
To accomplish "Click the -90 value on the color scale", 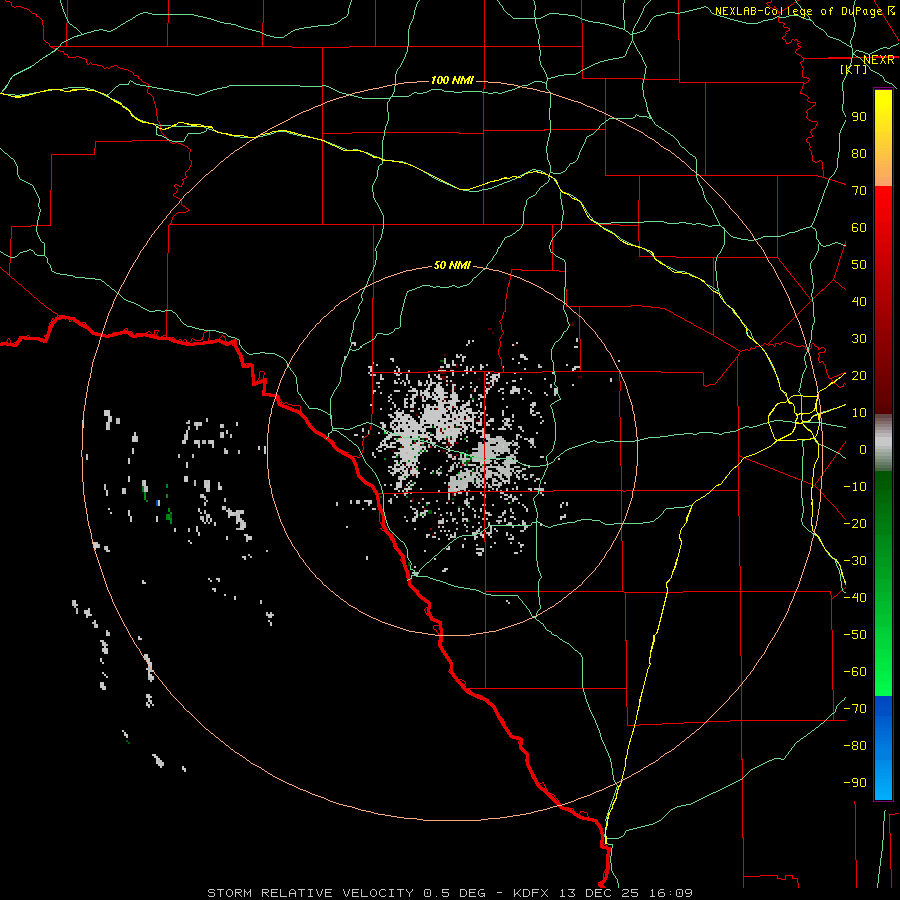I will pos(855,783).
